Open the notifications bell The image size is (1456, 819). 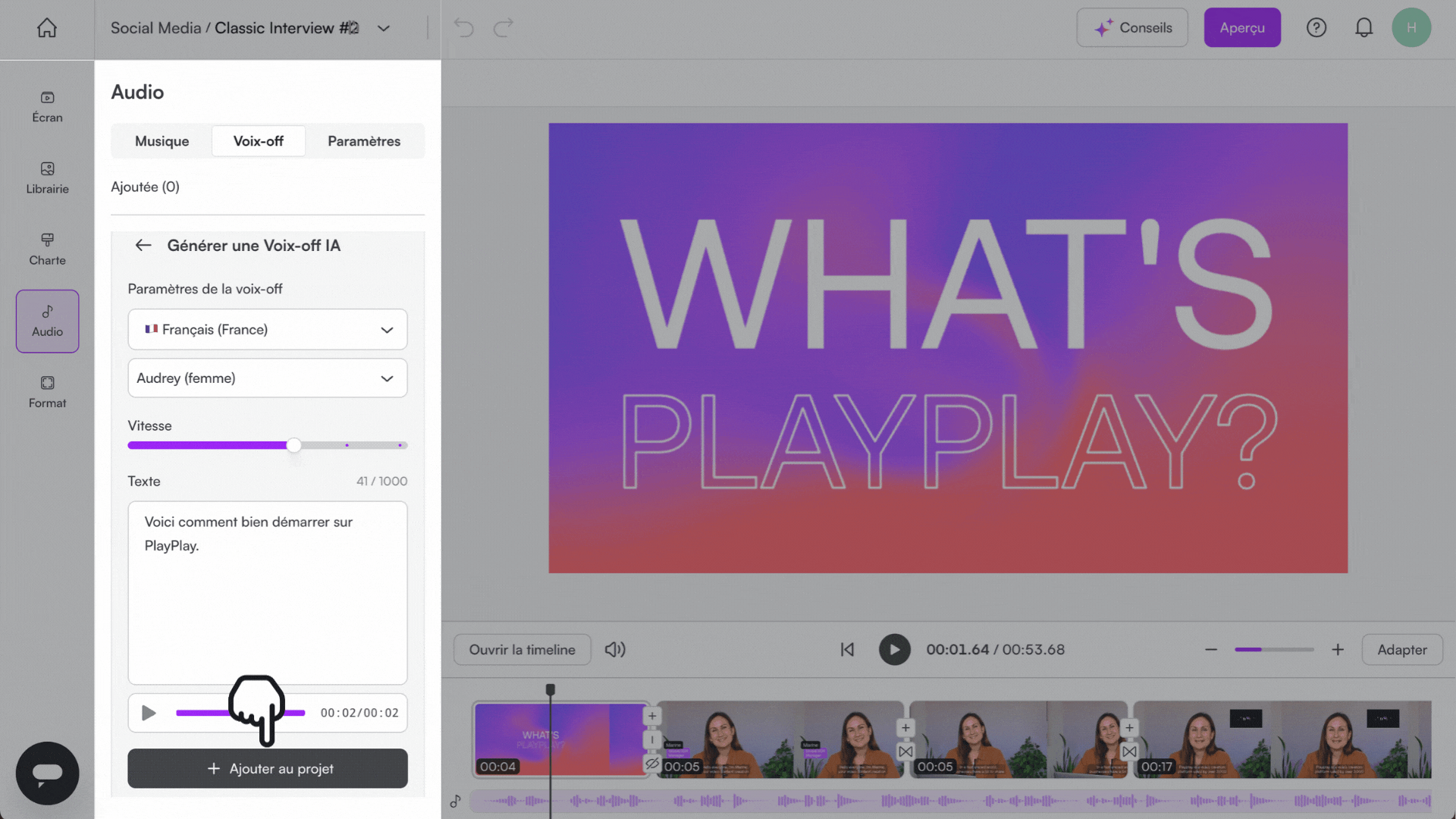(x=1363, y=28)
